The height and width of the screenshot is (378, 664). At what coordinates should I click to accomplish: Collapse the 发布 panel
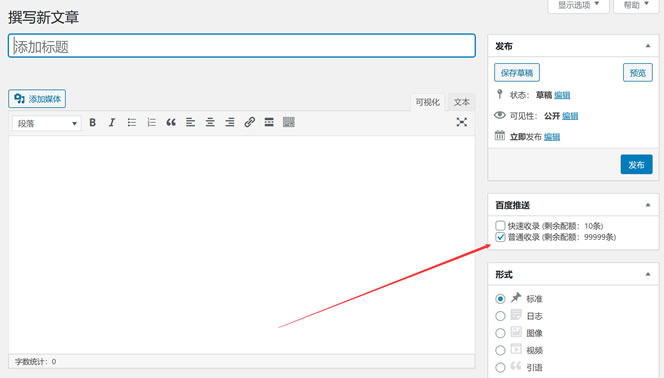click(x=648, y=46)
